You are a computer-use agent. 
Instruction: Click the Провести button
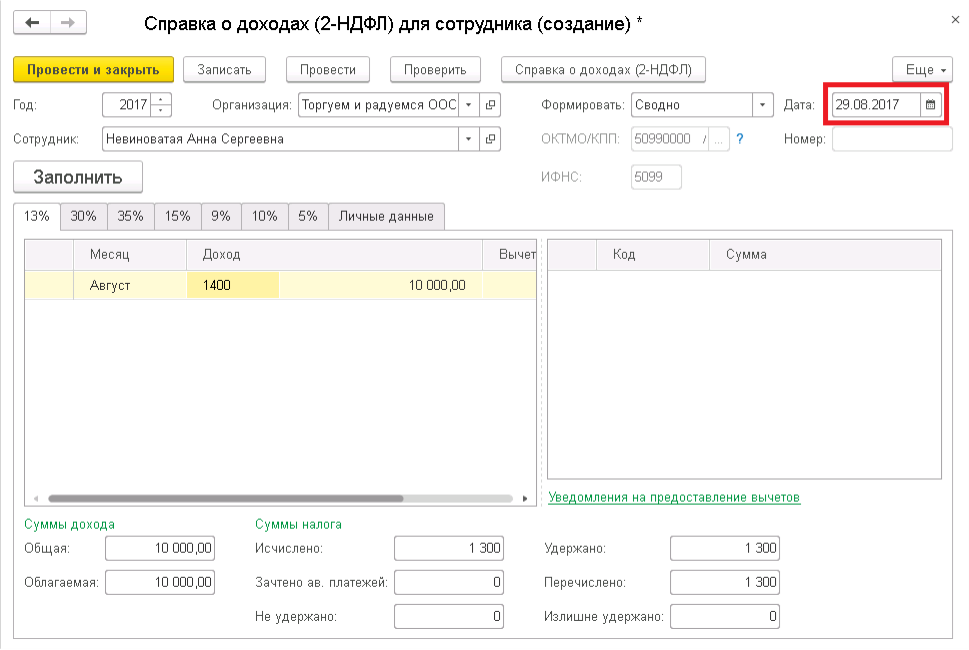click(328, 69)
